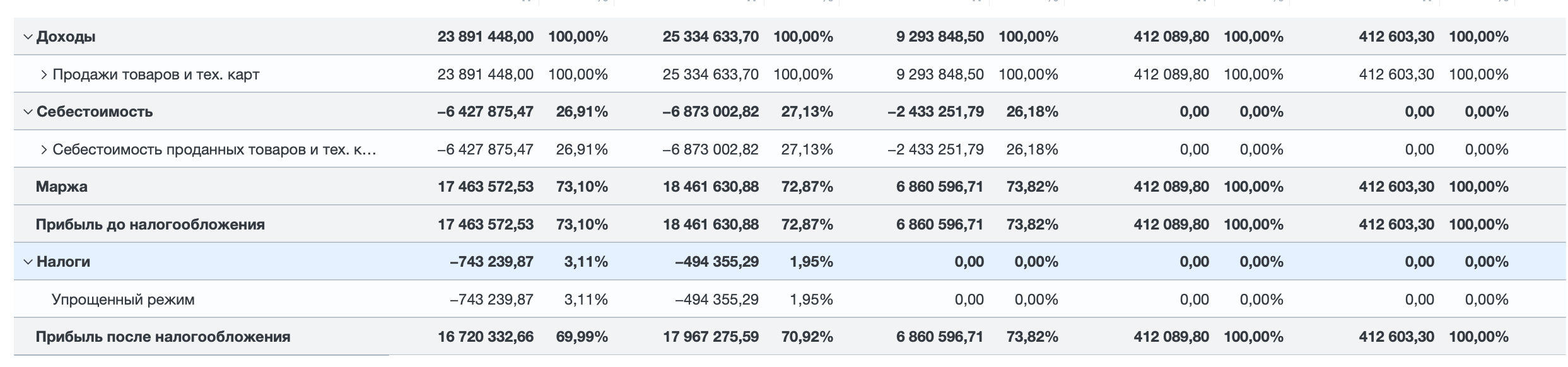The image size is (1568, 367).
Task: Click net profit percentage 70,92%
Action: (x=807, y=337)
